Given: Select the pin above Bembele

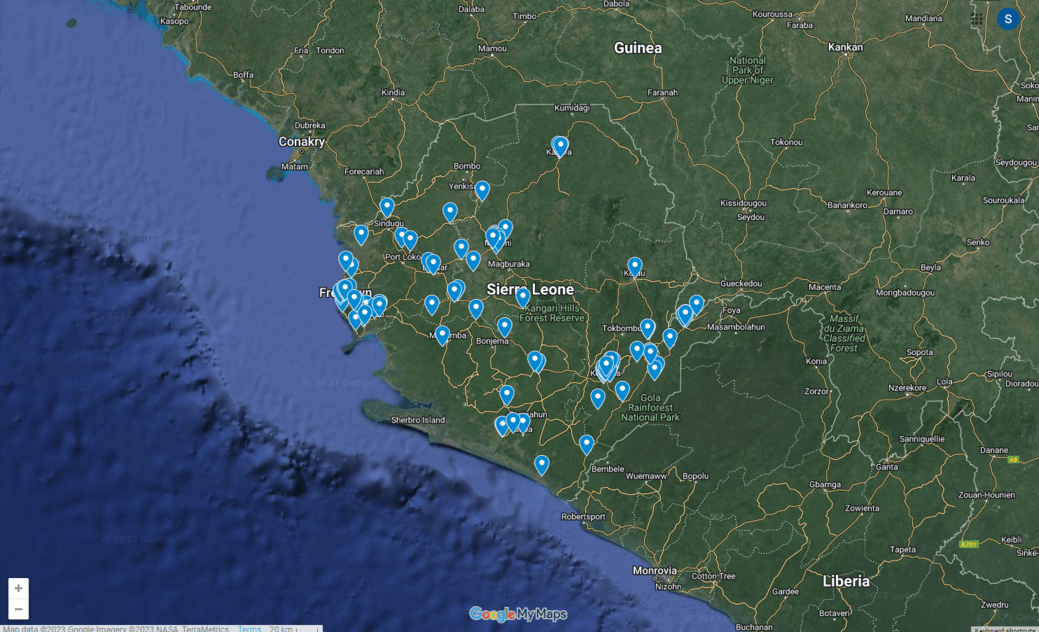Looking at the screenshot, I should pyautogui.click(x=586, y=445).
